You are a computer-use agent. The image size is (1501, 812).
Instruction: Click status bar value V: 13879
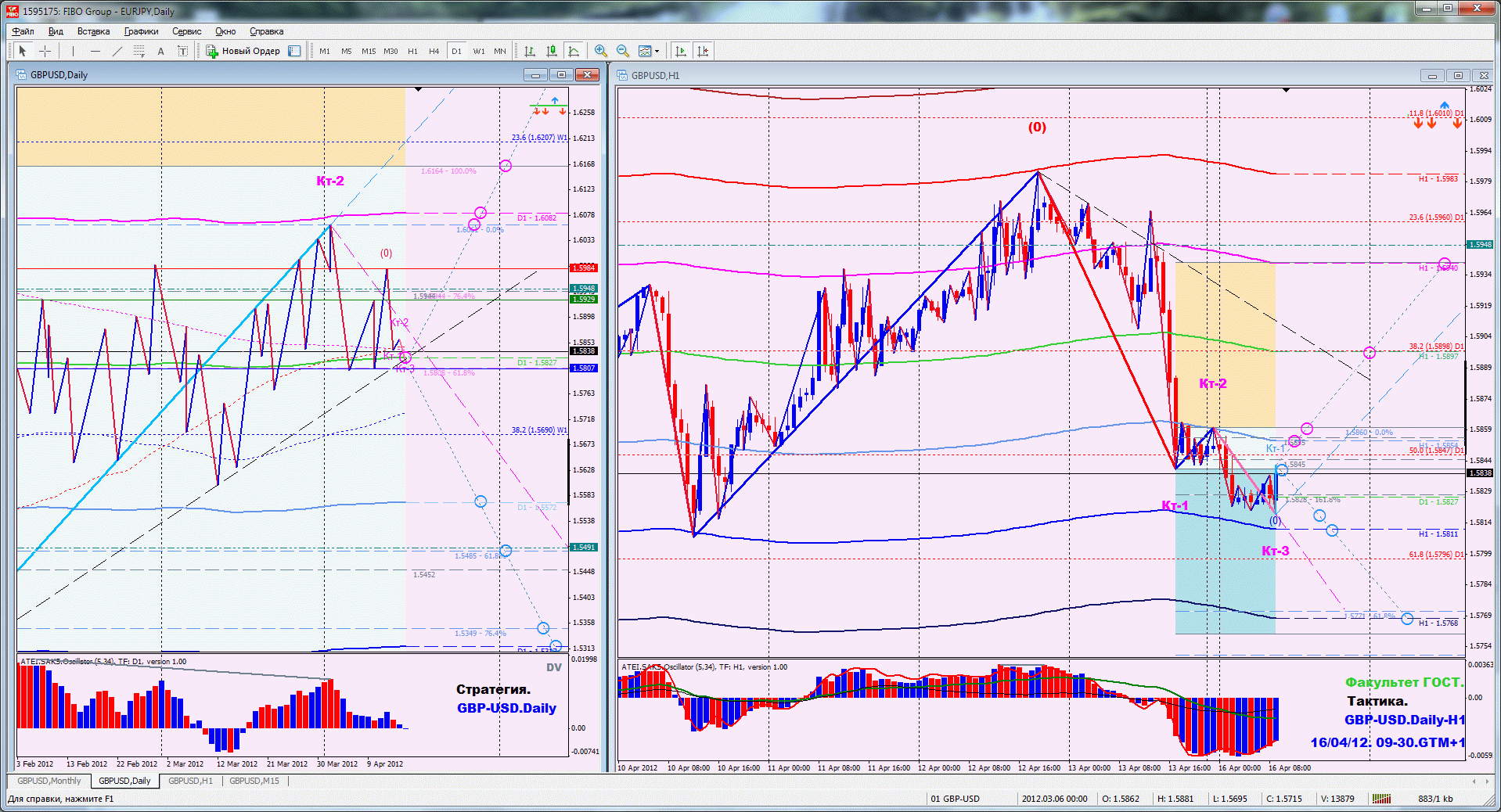click(x=1337, y=799)
